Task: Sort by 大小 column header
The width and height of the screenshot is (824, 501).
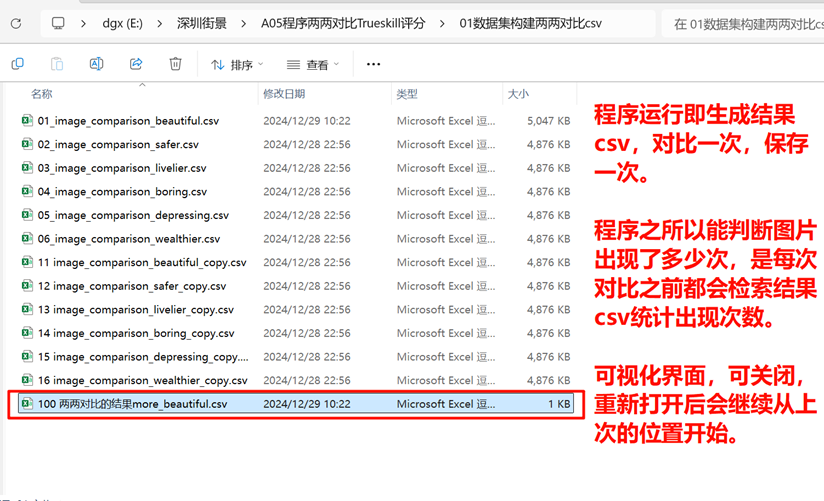Action: [x=518, y=94]
